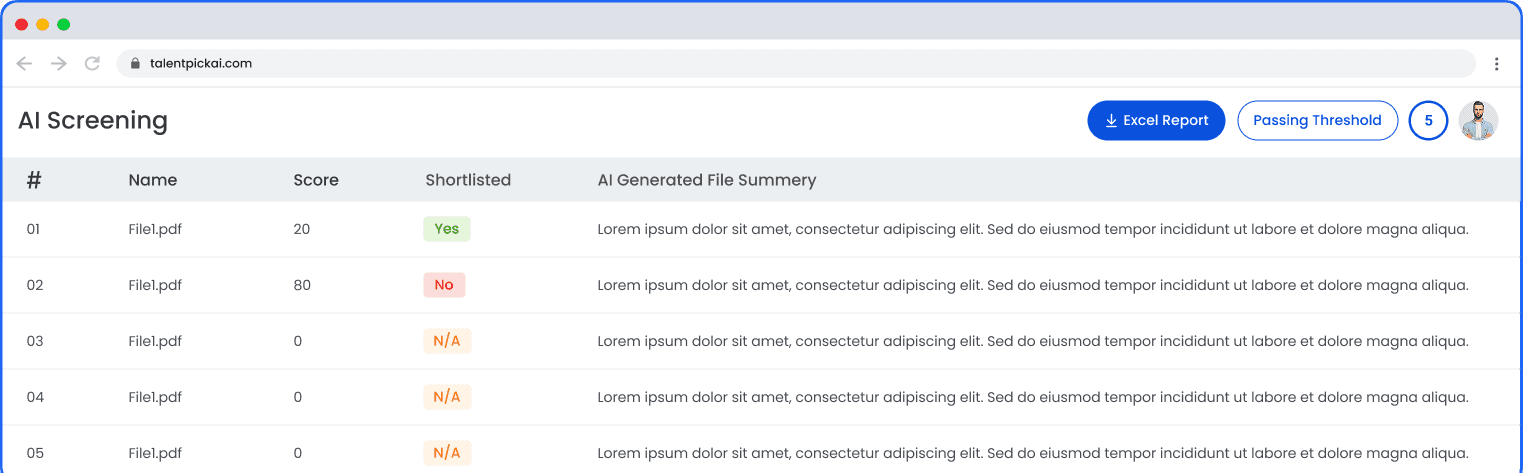Click the N/A badge in row 05
1523x473 pixels.
pos(447,453)
